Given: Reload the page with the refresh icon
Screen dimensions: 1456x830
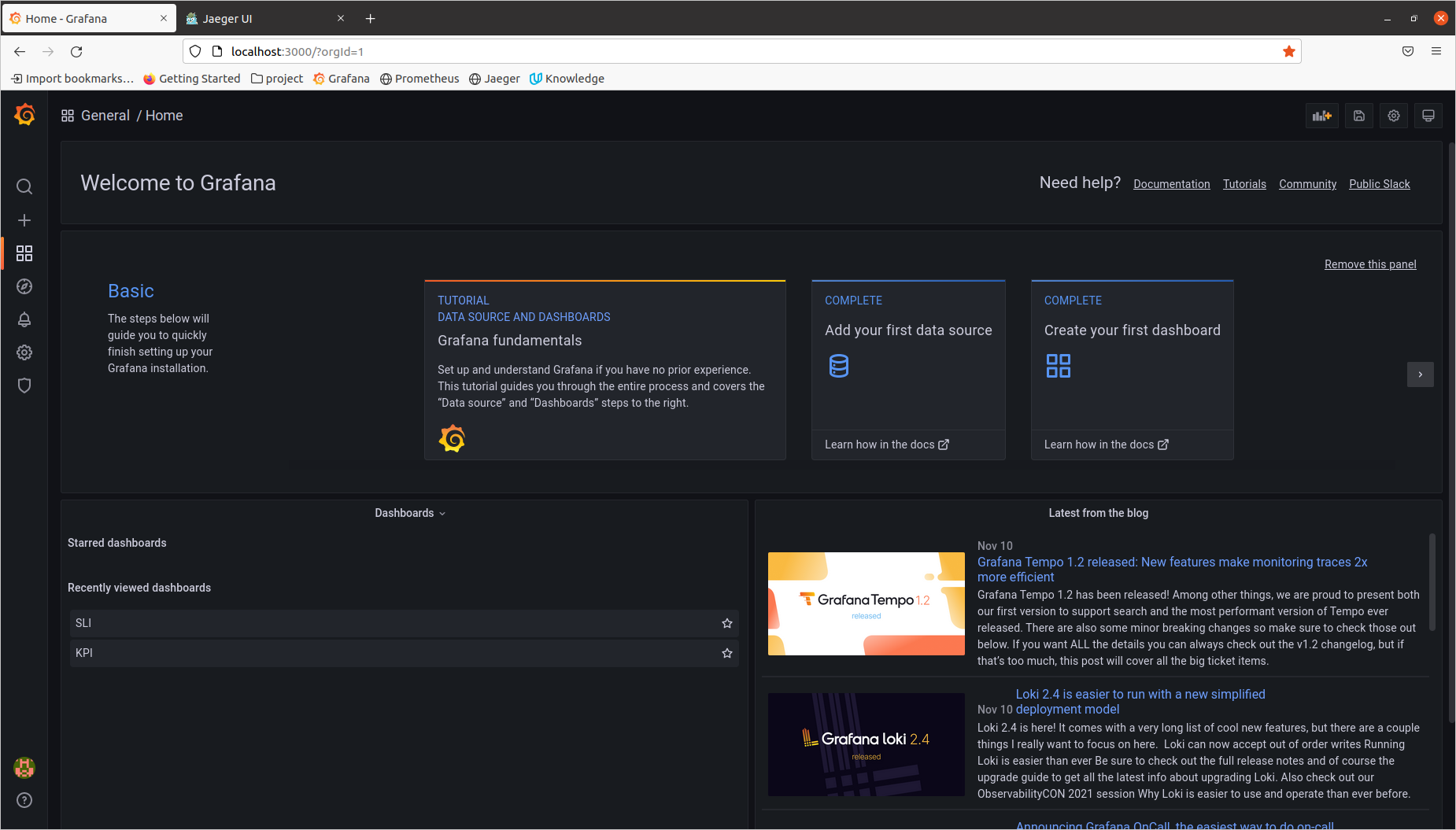Looking at the screenshot, I should pyautogui.click(x=76, y=52).
